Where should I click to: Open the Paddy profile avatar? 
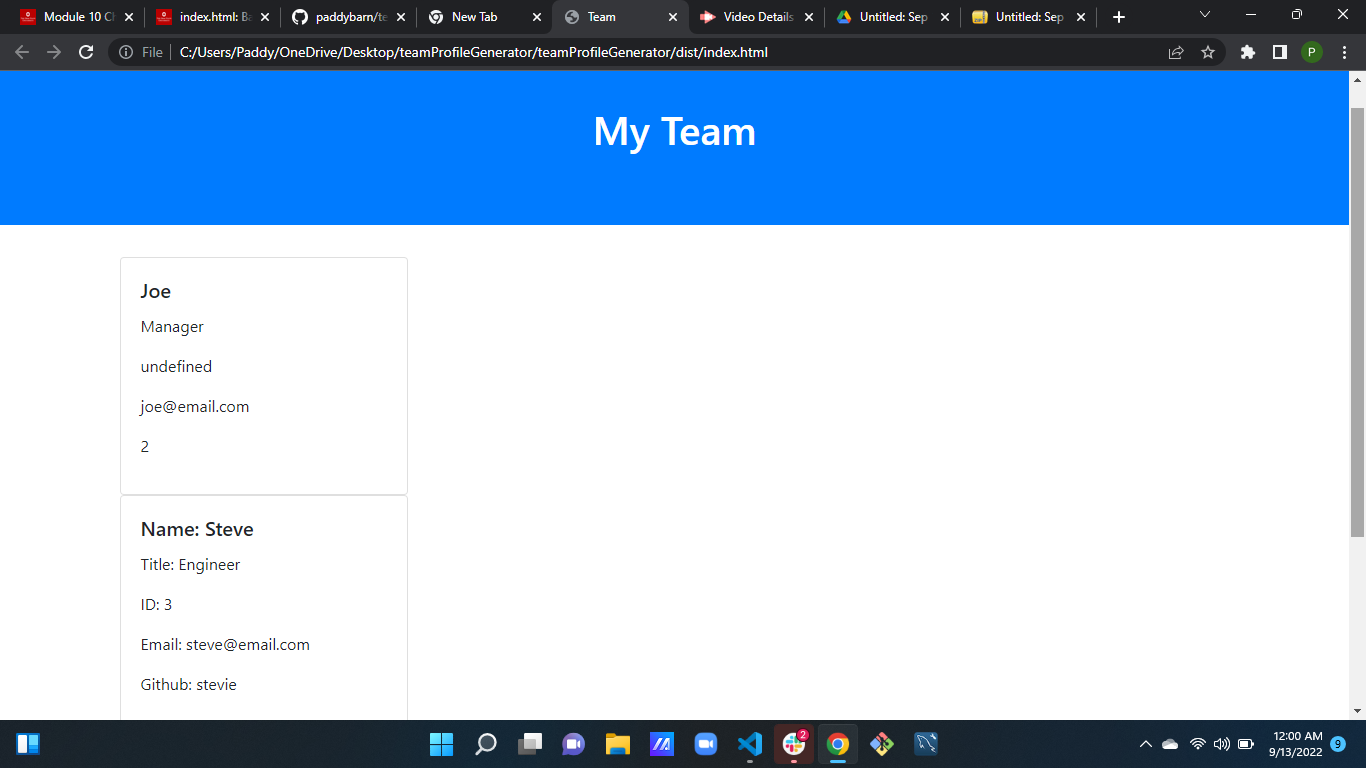[x=1312, y=52]
